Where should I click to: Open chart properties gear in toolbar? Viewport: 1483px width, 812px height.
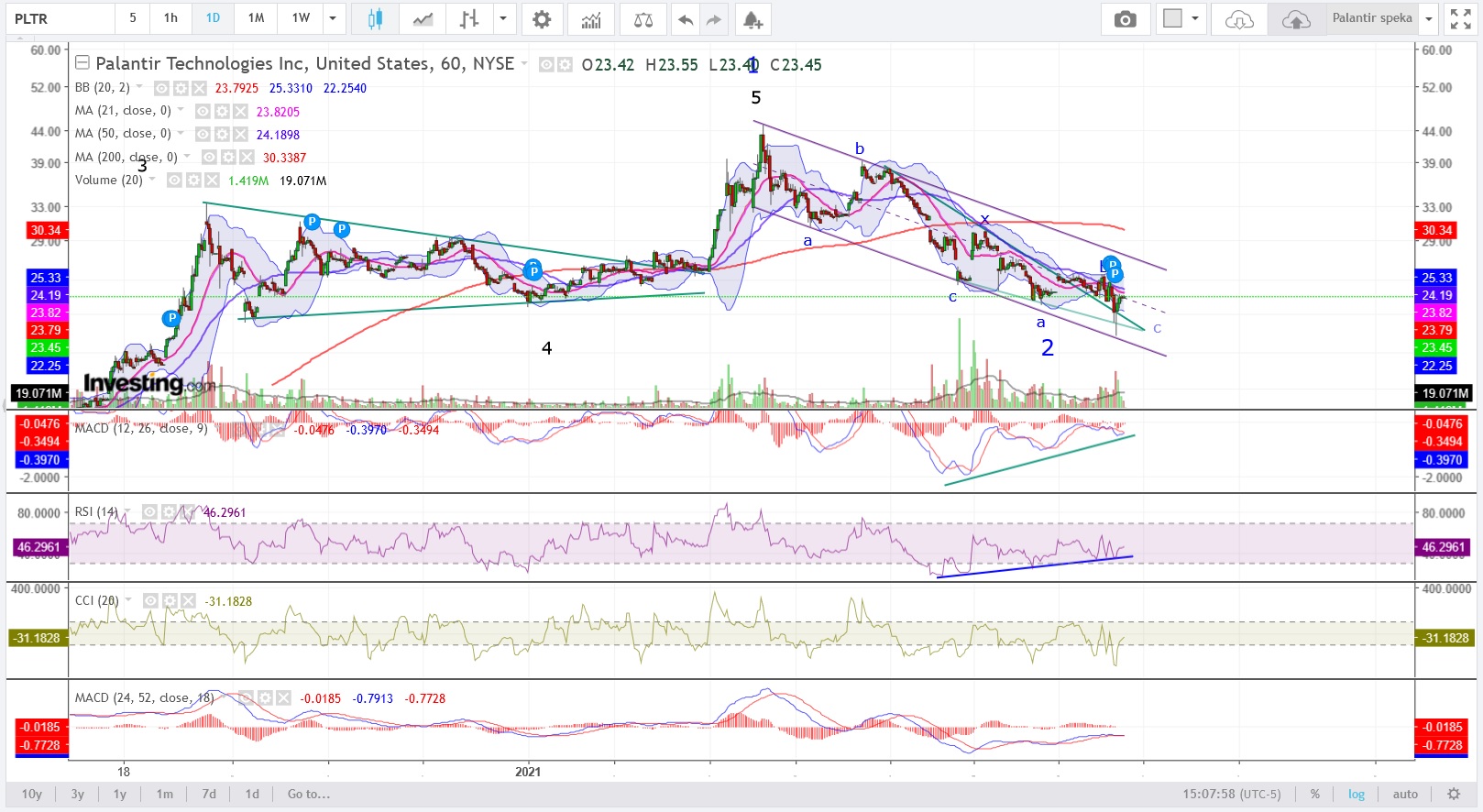pyautogui.click(x=542, y=19)
